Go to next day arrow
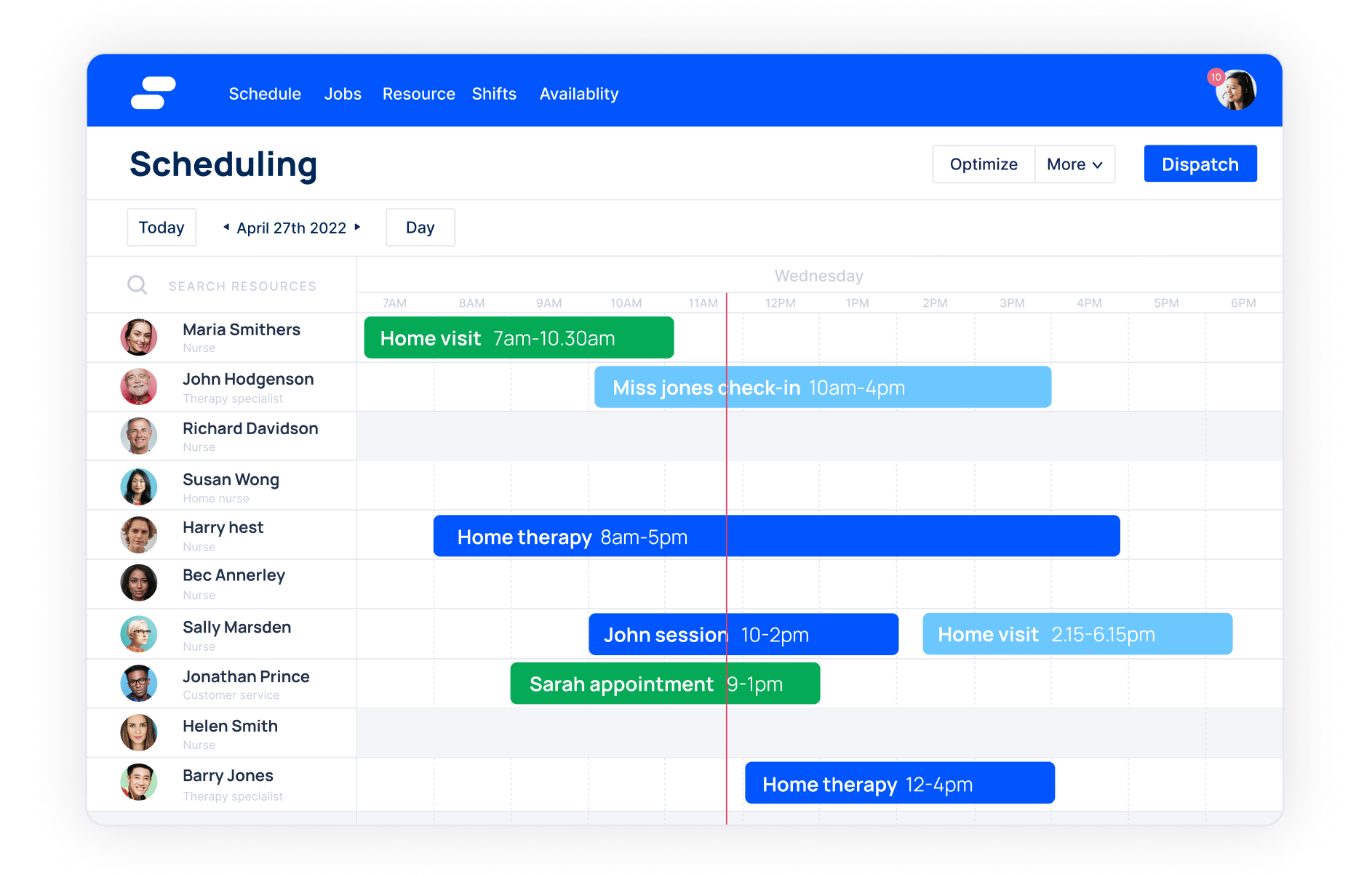This screenshot has width=1372, height=877. point(357,228)
